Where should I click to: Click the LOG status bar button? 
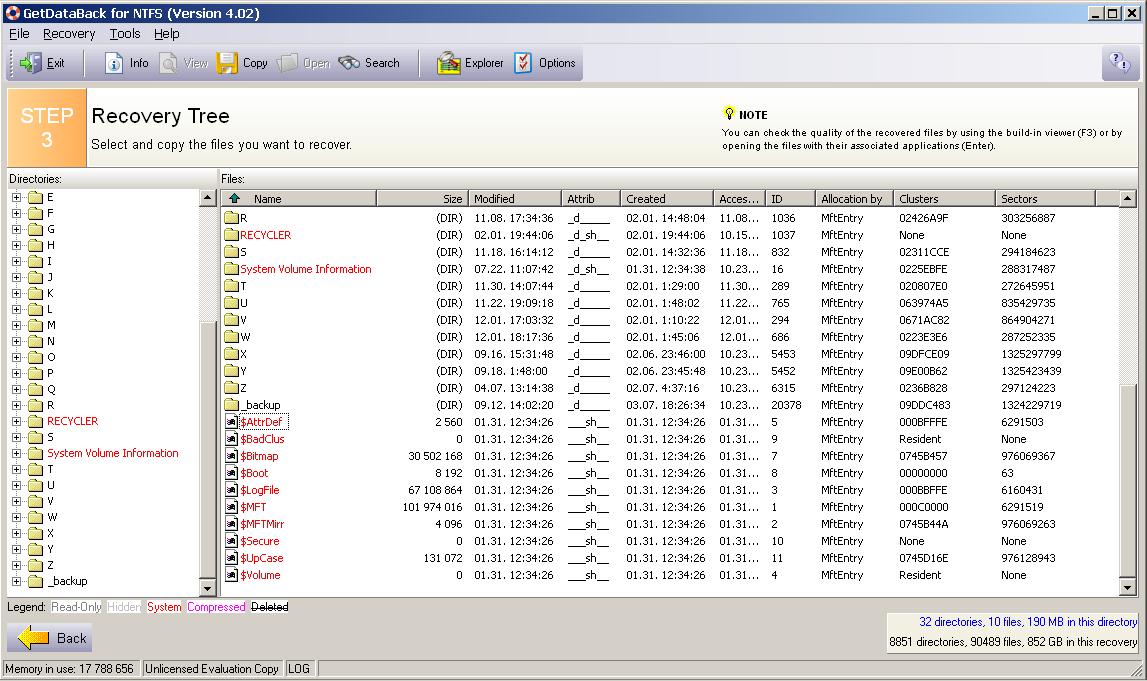point(298,669)
